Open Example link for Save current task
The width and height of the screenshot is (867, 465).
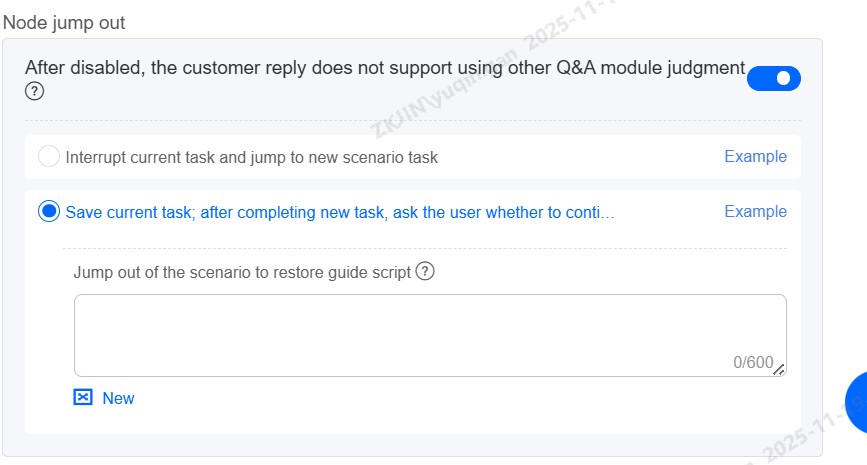pos(755,212)
